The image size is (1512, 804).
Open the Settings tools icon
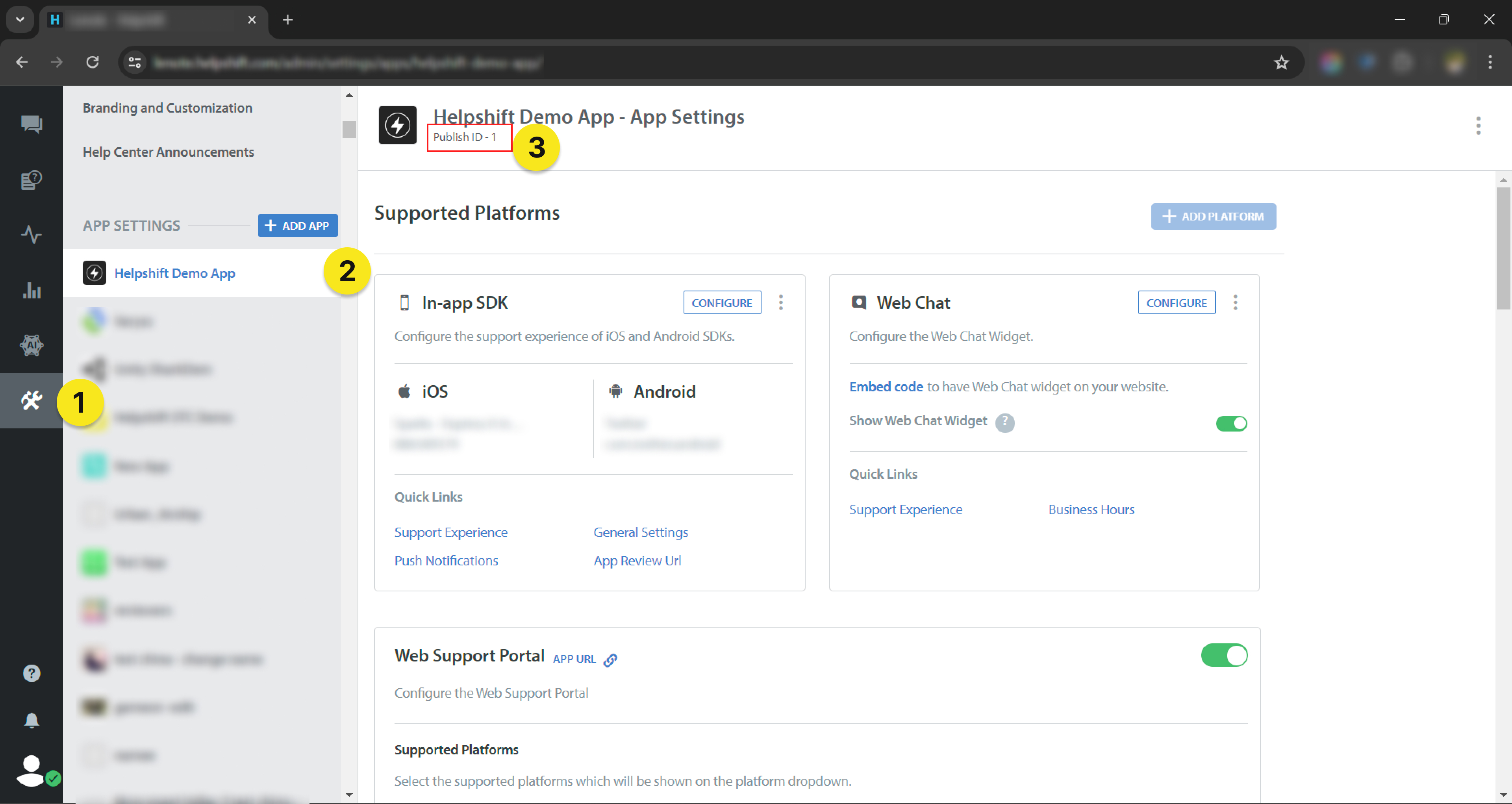pos(31,401)
